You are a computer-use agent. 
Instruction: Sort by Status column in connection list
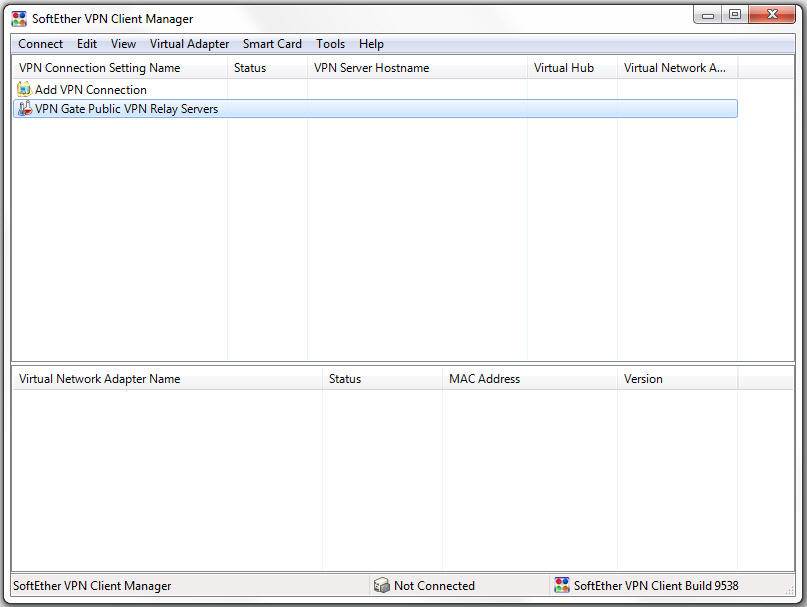[x=267, y=67]
